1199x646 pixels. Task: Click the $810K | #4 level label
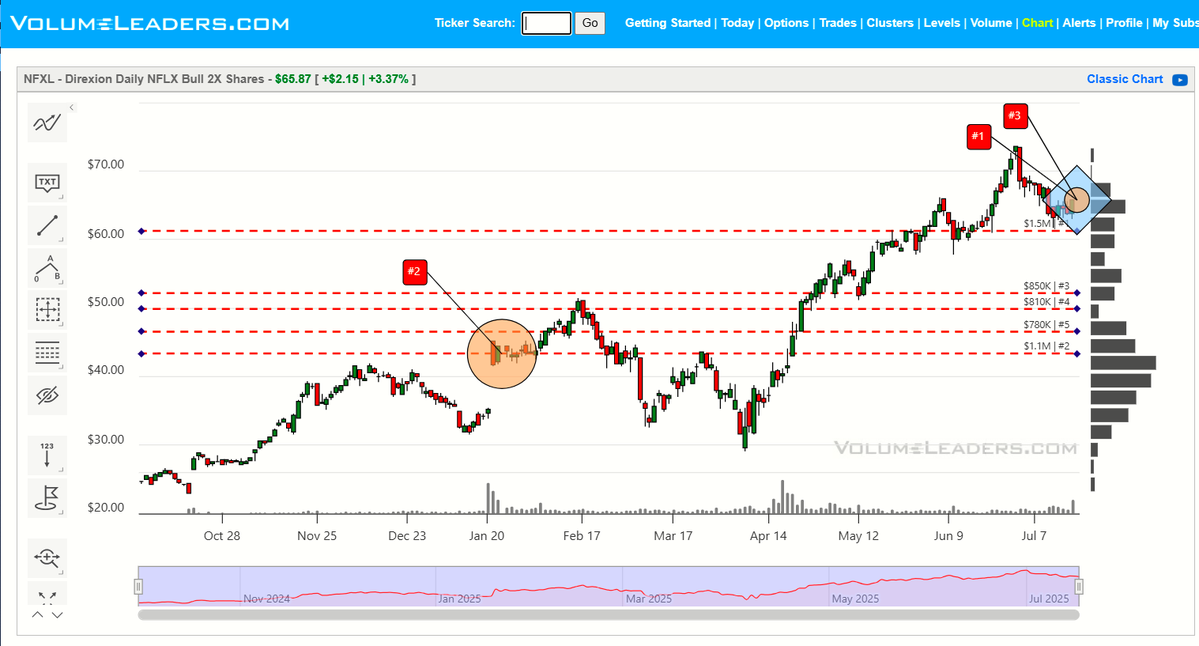coord(1046,302)
